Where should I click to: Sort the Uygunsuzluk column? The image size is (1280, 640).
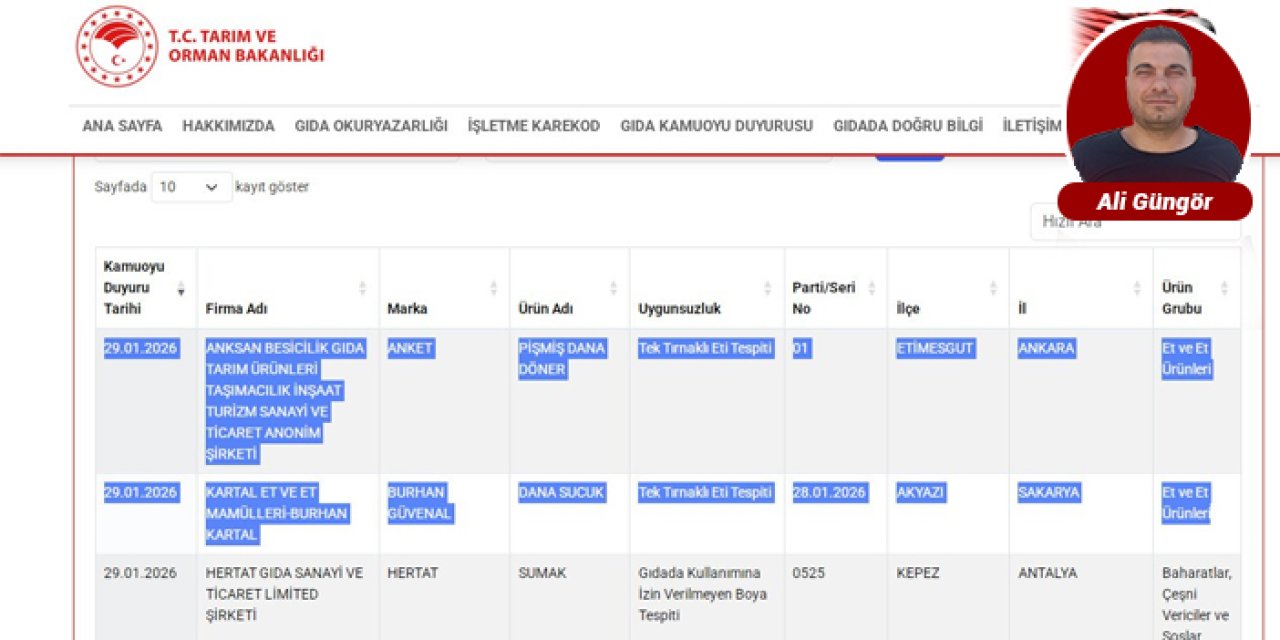click(767, 288)
